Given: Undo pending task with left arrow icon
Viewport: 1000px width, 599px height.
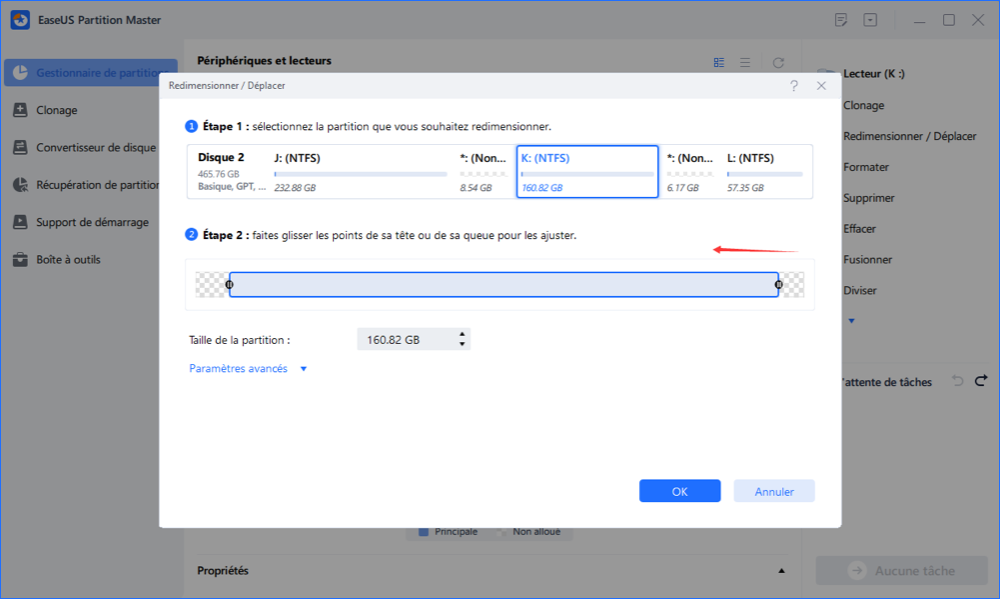Looking at the screenshot, I should tap(957, 380).
